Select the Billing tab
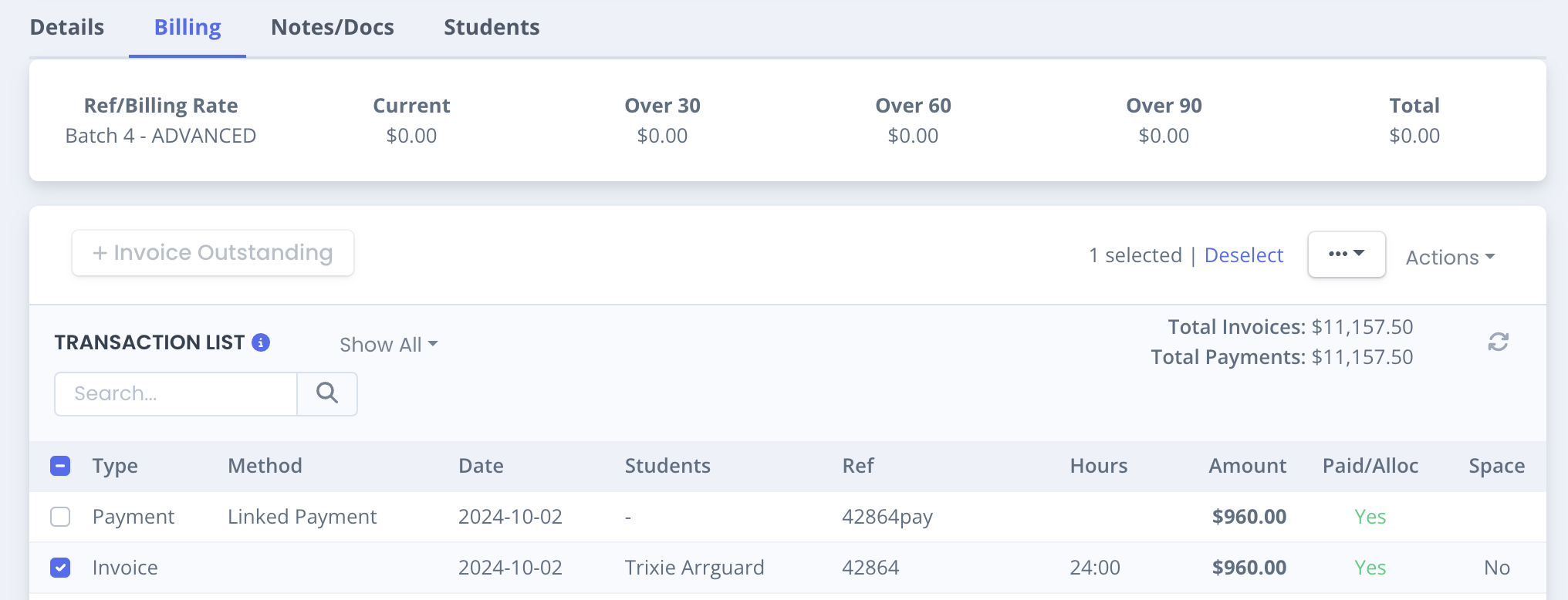 point(188,27)
